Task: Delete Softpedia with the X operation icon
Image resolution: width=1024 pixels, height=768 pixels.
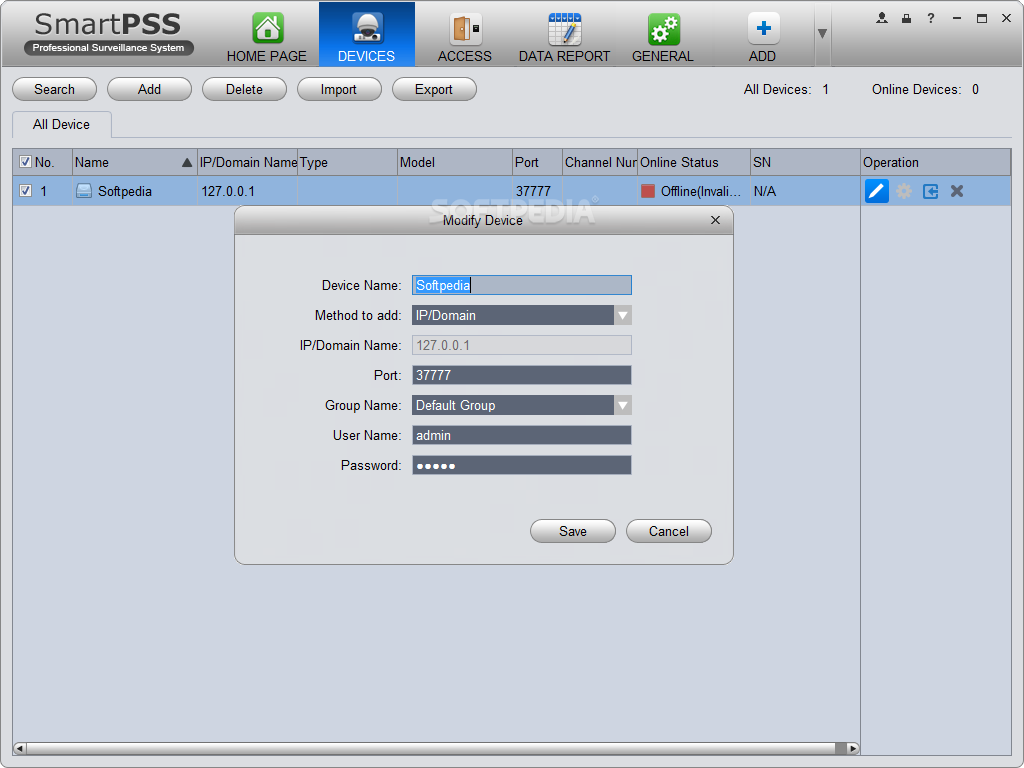Action: (957, 191)
